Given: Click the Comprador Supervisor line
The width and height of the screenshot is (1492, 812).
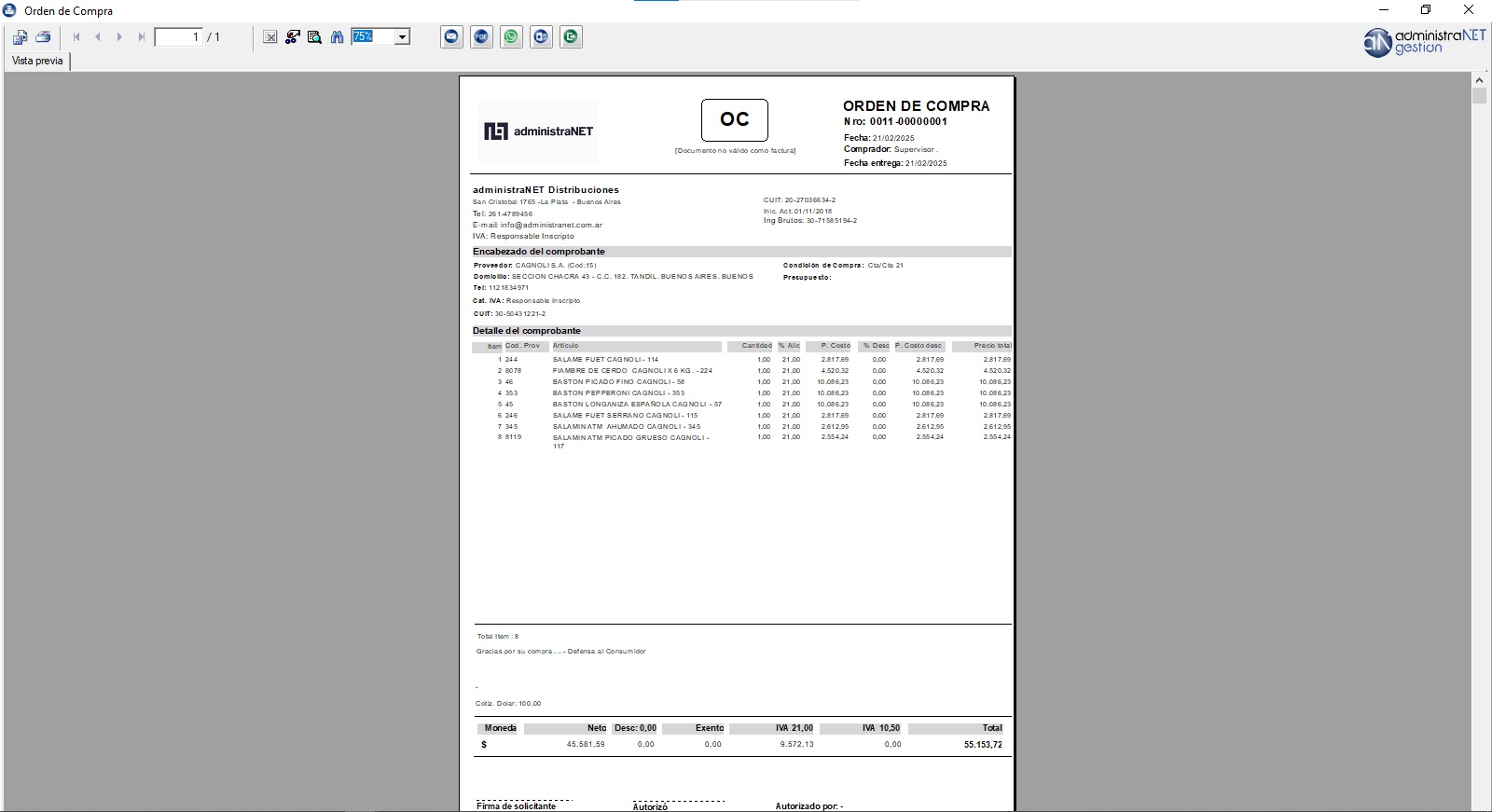Looking at the screenshot, I should [891, 149].
